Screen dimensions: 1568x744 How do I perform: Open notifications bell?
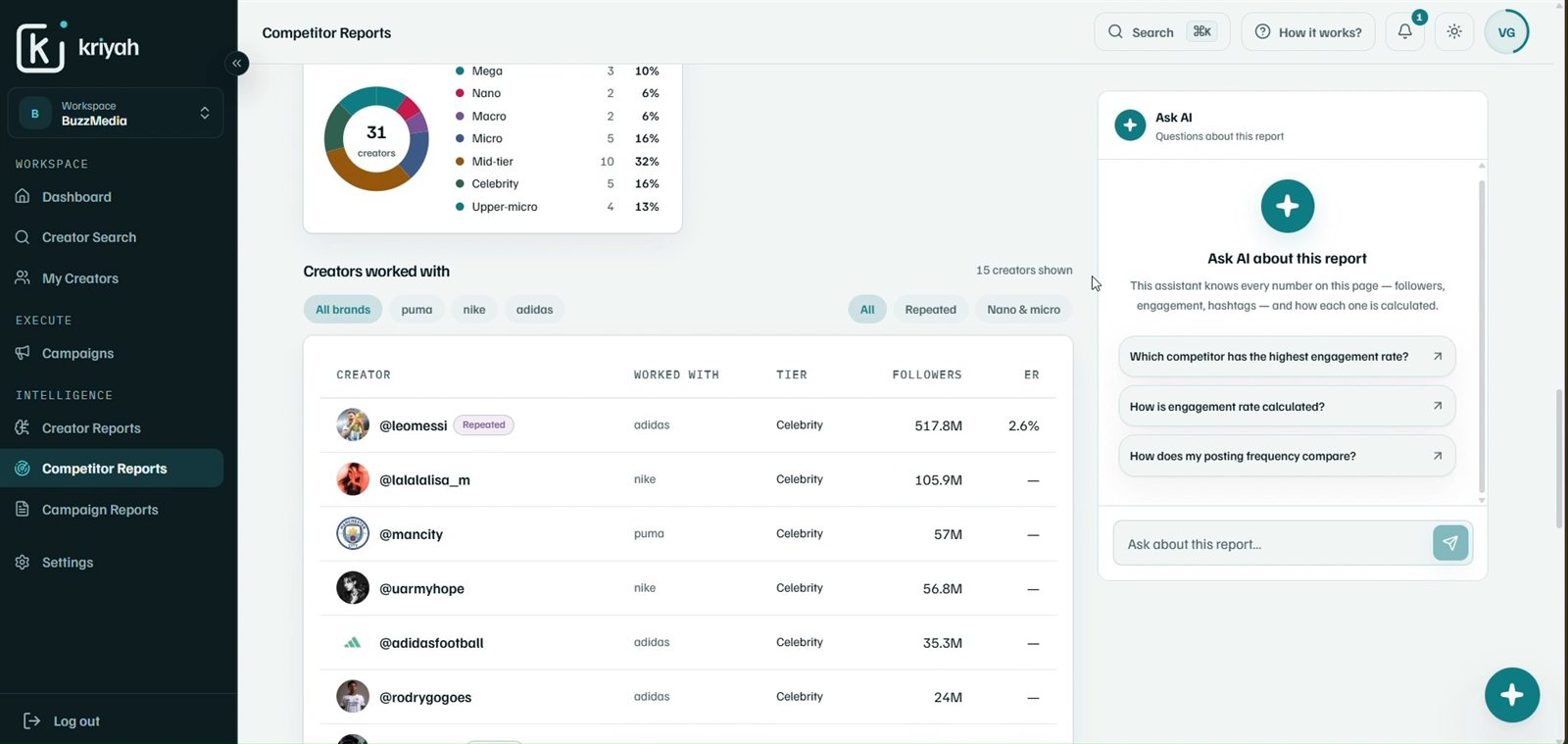(x=1405, y=32)
